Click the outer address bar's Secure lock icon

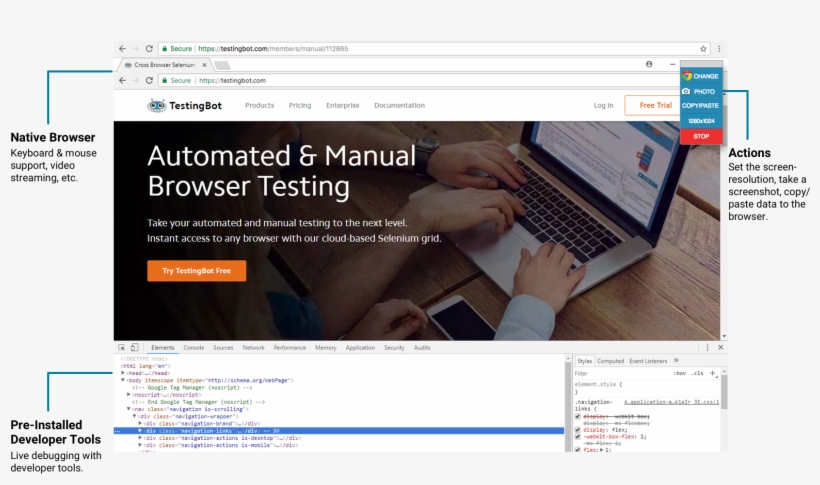[x=164, y=49]
